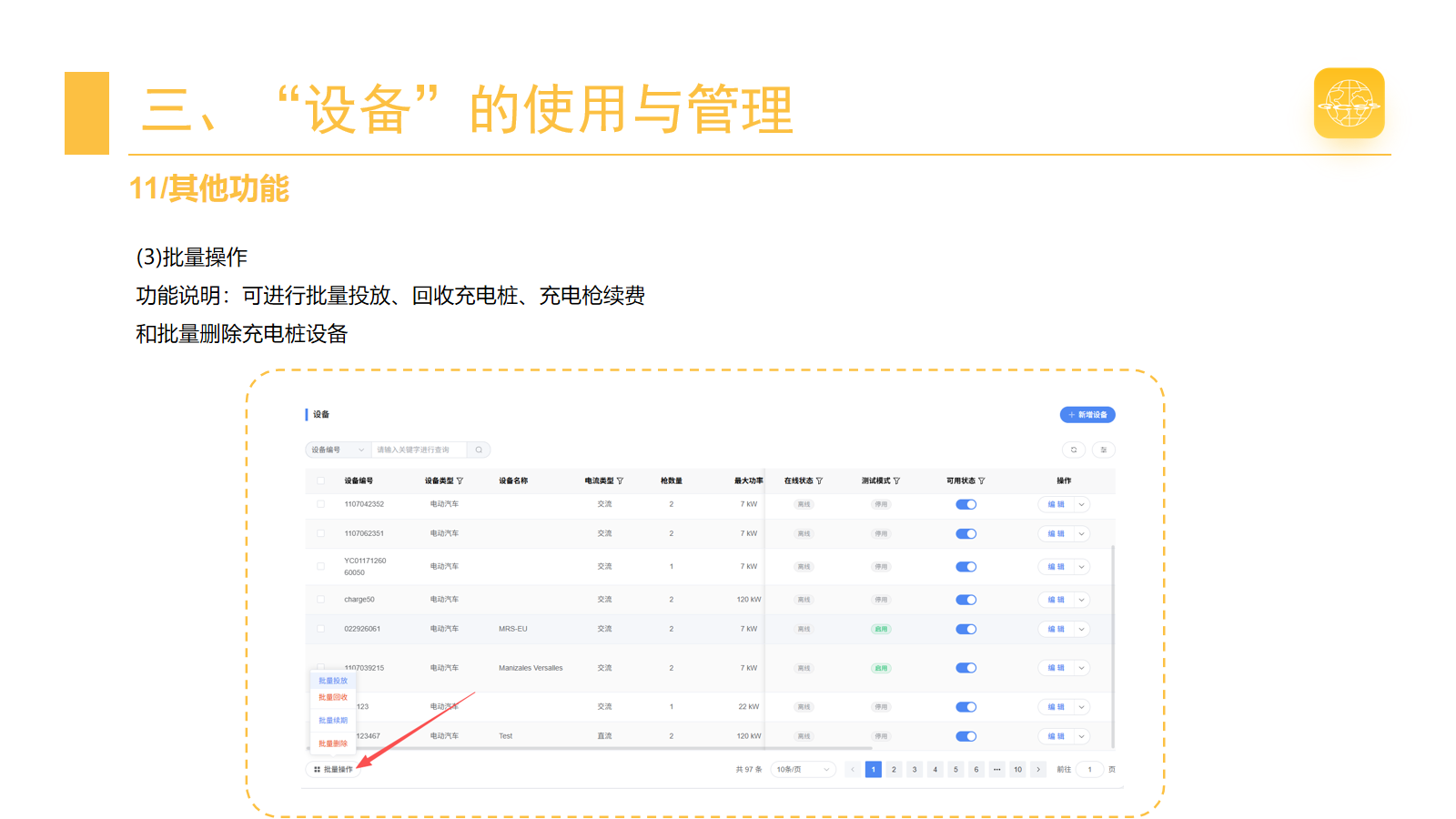Click 编辑 for row 1107062351

coord(1056,534)
